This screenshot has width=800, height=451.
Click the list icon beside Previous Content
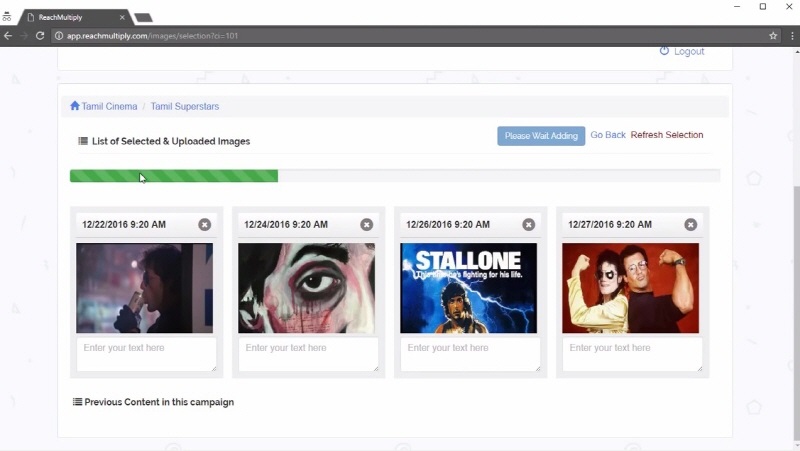pyautogui.click(x=77, y=402)
